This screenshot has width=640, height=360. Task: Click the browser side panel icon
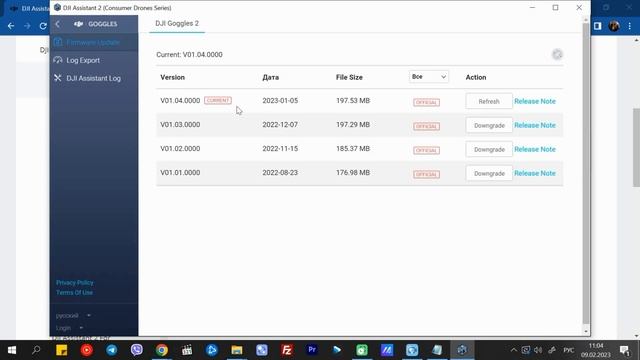pyautogui.click(x=598, y=26)
